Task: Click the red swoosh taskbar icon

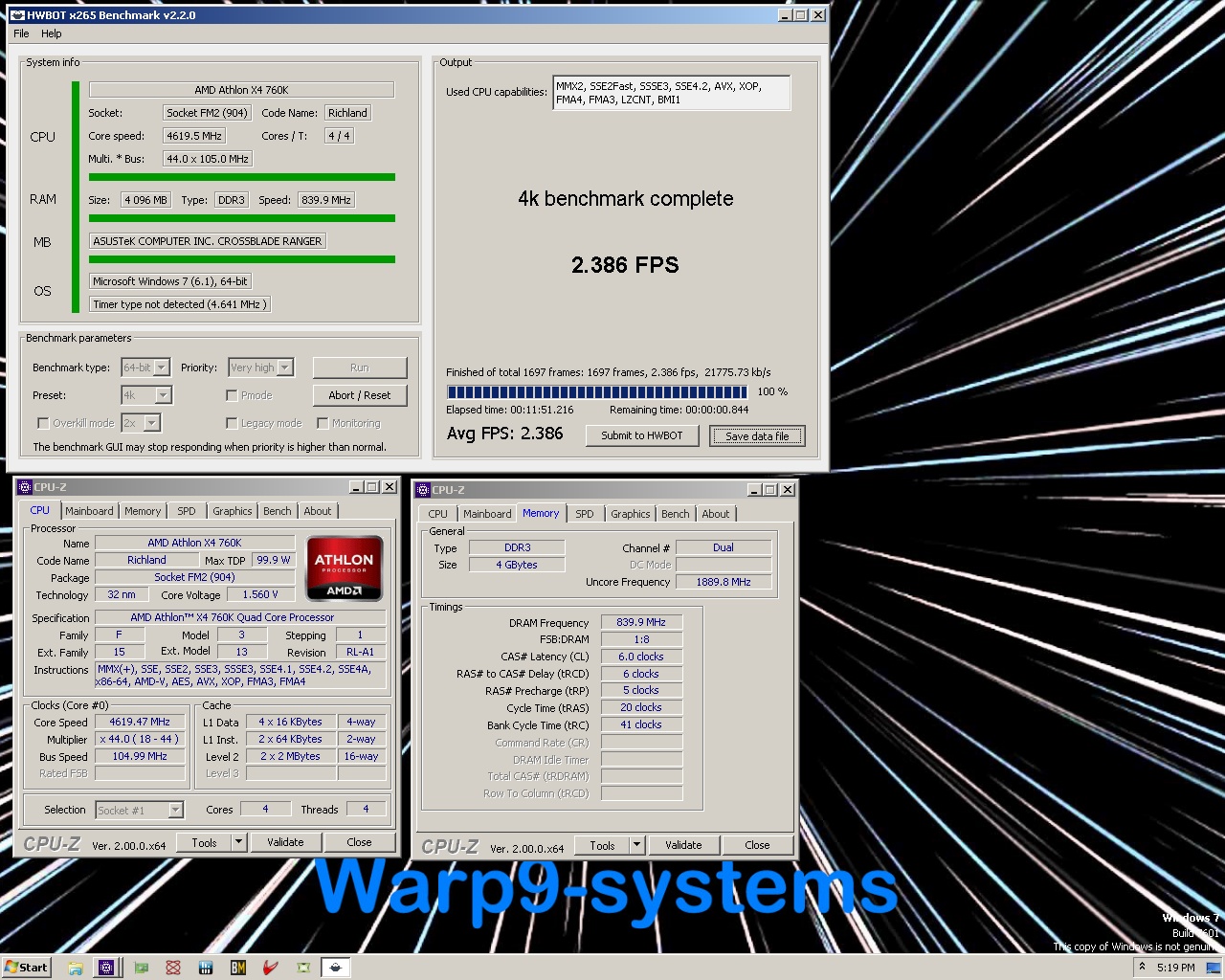Action: tap(271, 968)
